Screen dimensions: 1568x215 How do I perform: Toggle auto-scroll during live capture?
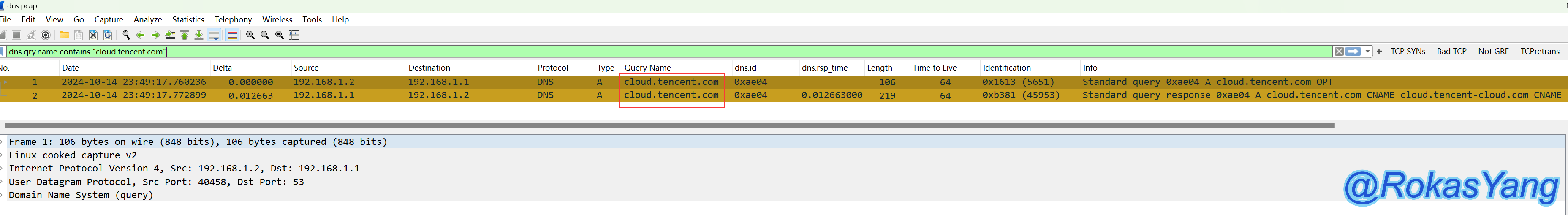point(214,35)
